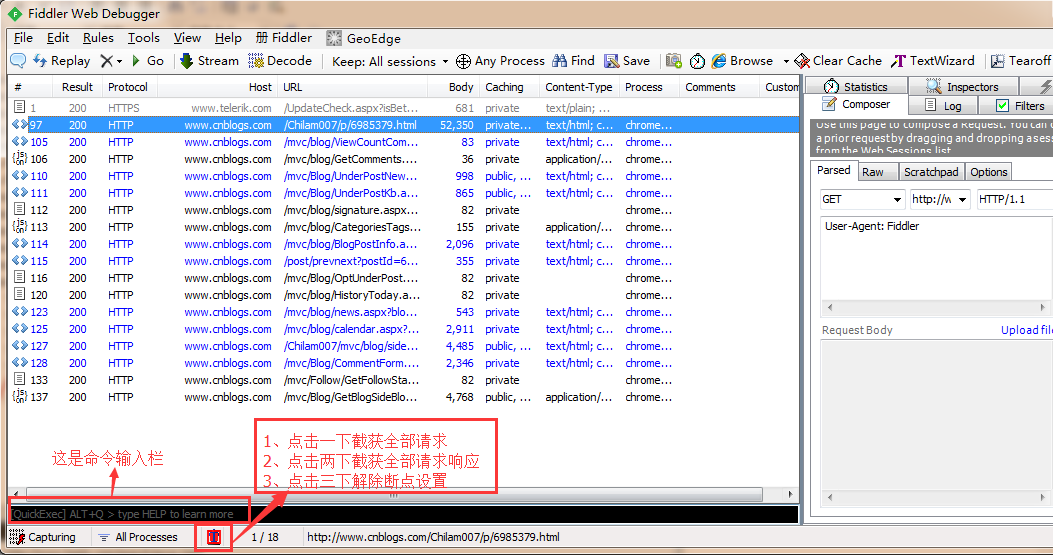This screenshot has height=555, width=1056.
Task: Click the Go button to resume breakpoints
Action: tap(147, 61)
